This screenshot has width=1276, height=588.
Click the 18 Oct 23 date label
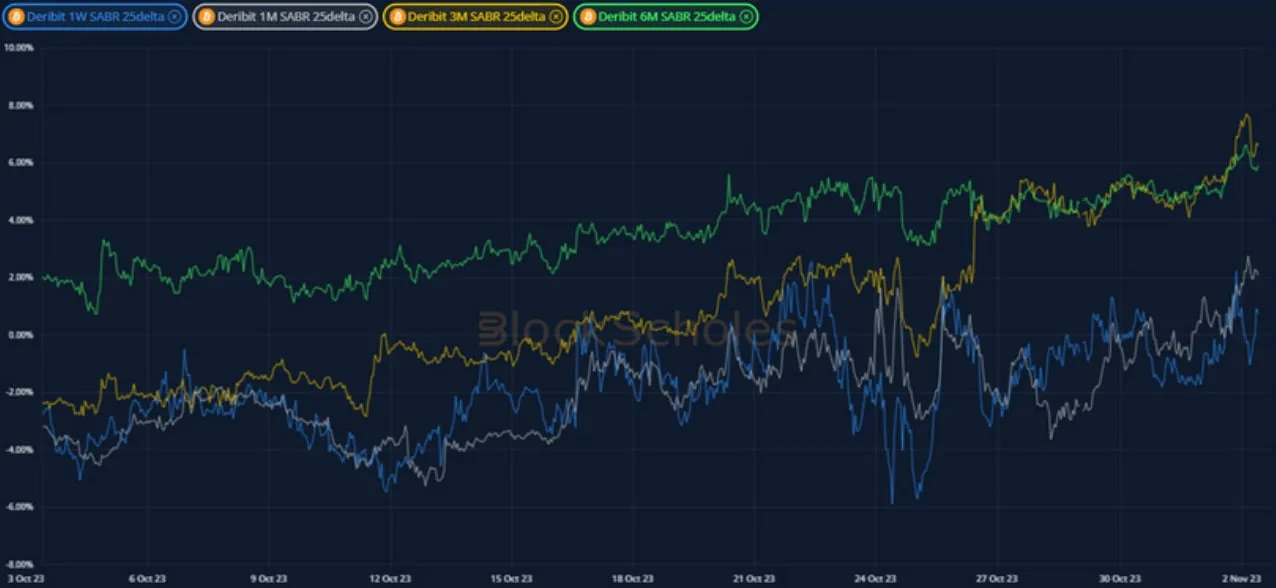click(x=633, y=579)
